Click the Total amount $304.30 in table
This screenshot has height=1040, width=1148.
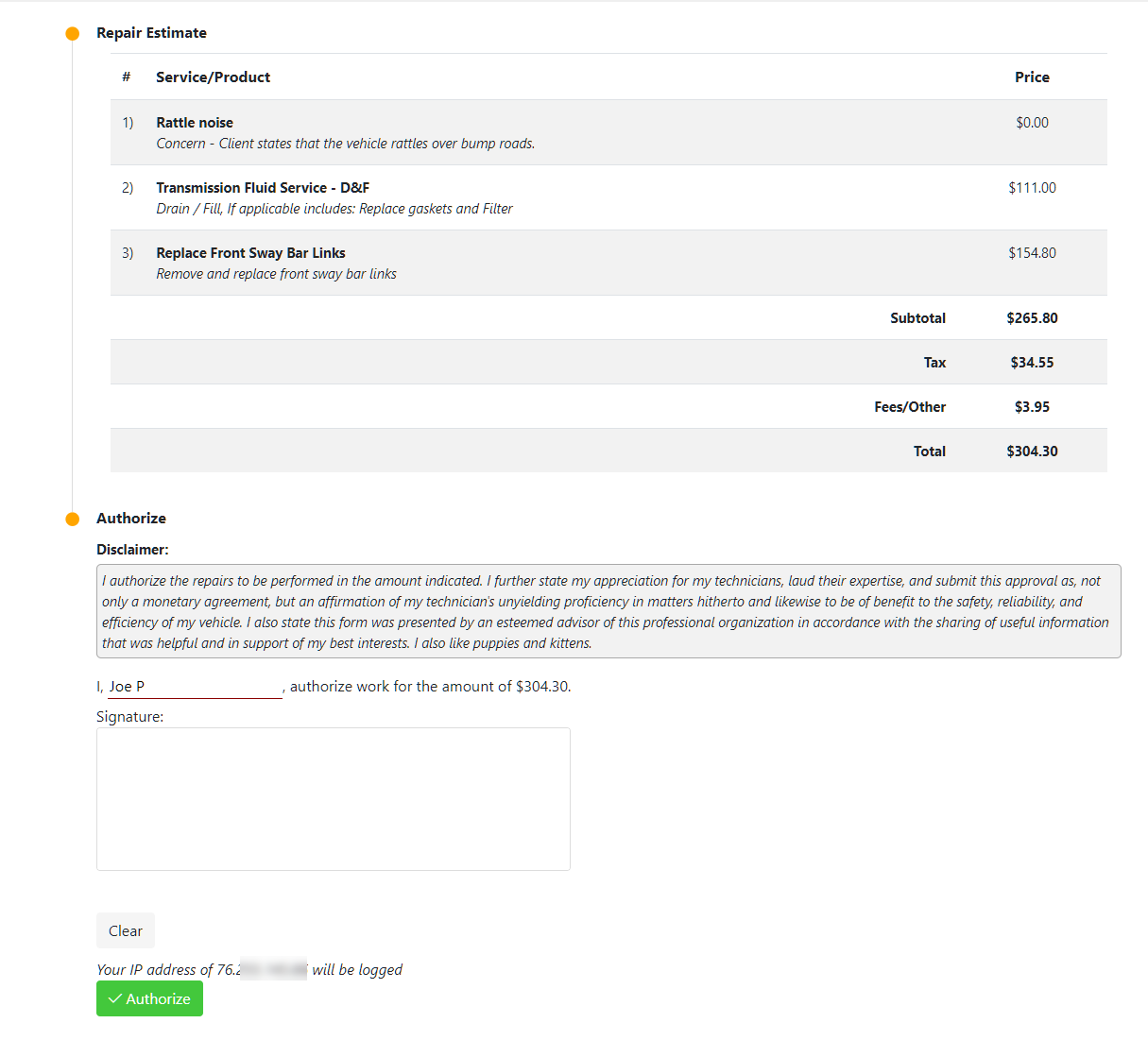pos(1032,452)
